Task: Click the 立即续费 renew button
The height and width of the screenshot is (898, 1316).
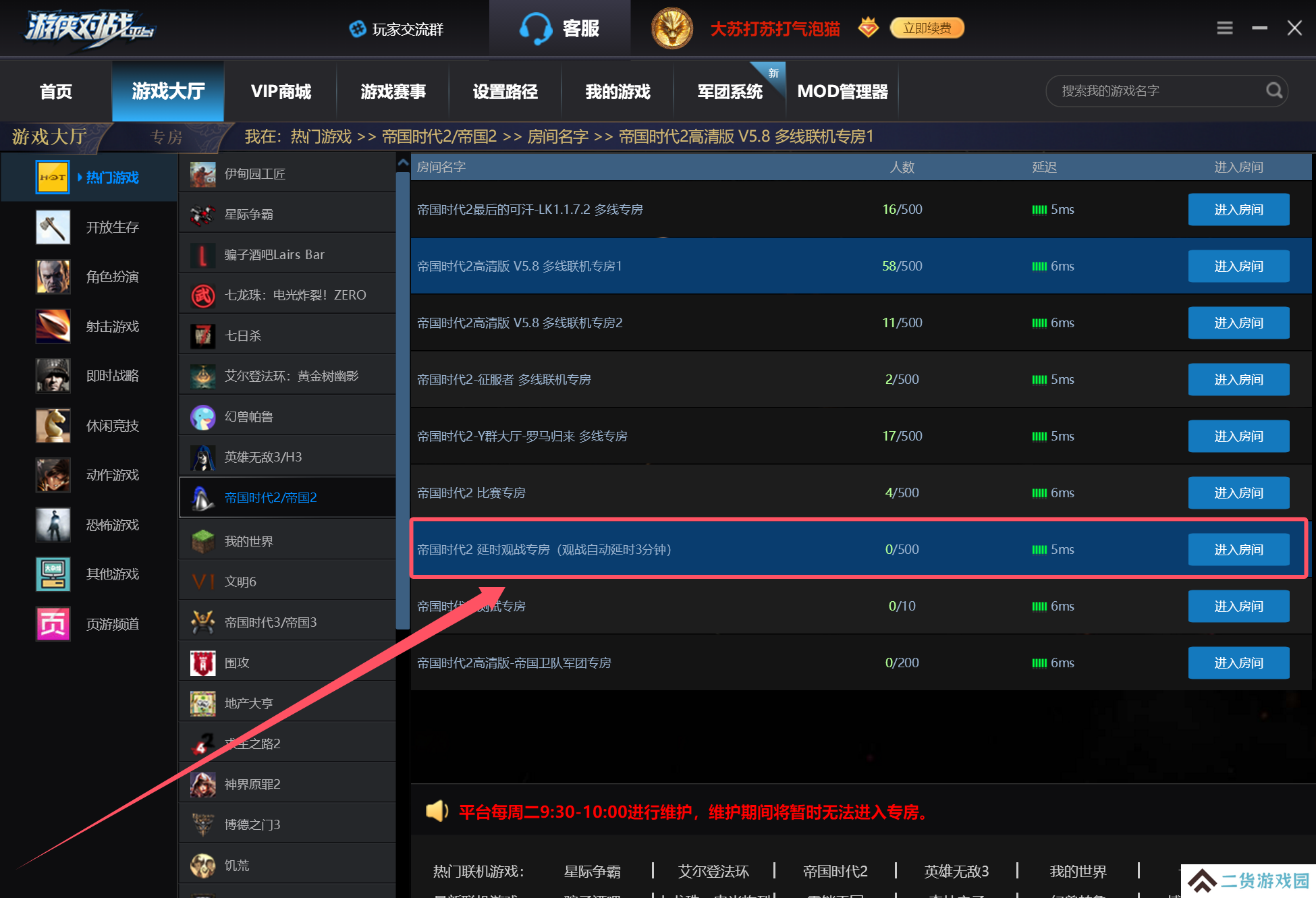Action: point(927,28)
